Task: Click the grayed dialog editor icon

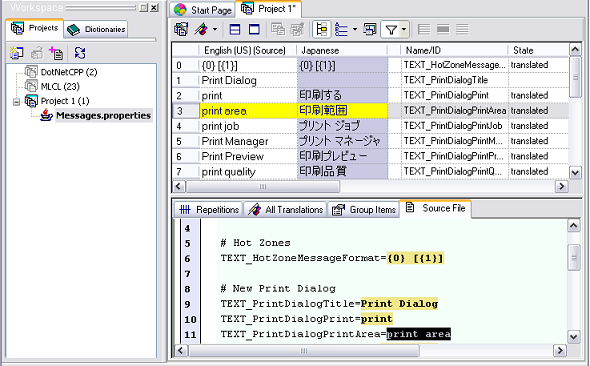Action: click(x=278, y=29)
